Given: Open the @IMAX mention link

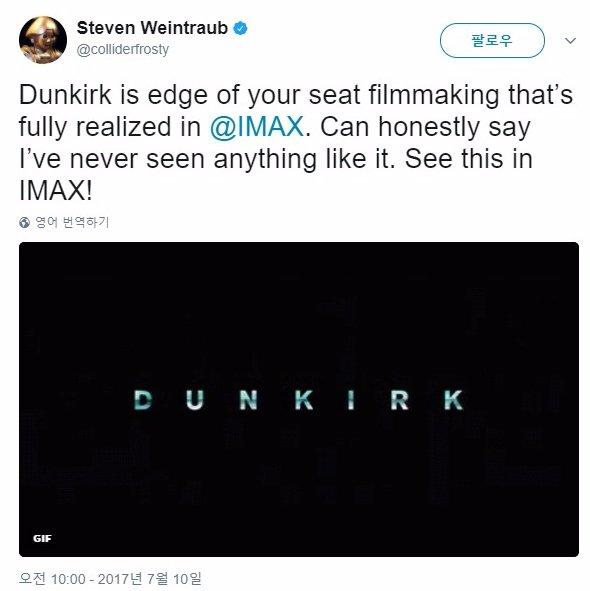Looking at the screenshot, I should pyautogui.click(x=257, y=127).
